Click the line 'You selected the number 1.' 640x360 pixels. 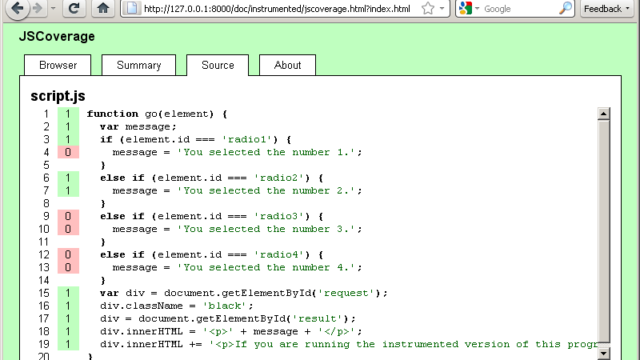click(237, 152)
